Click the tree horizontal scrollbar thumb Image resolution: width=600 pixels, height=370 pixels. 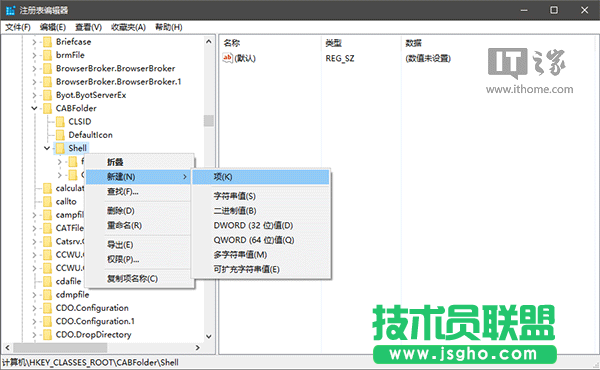60,348
